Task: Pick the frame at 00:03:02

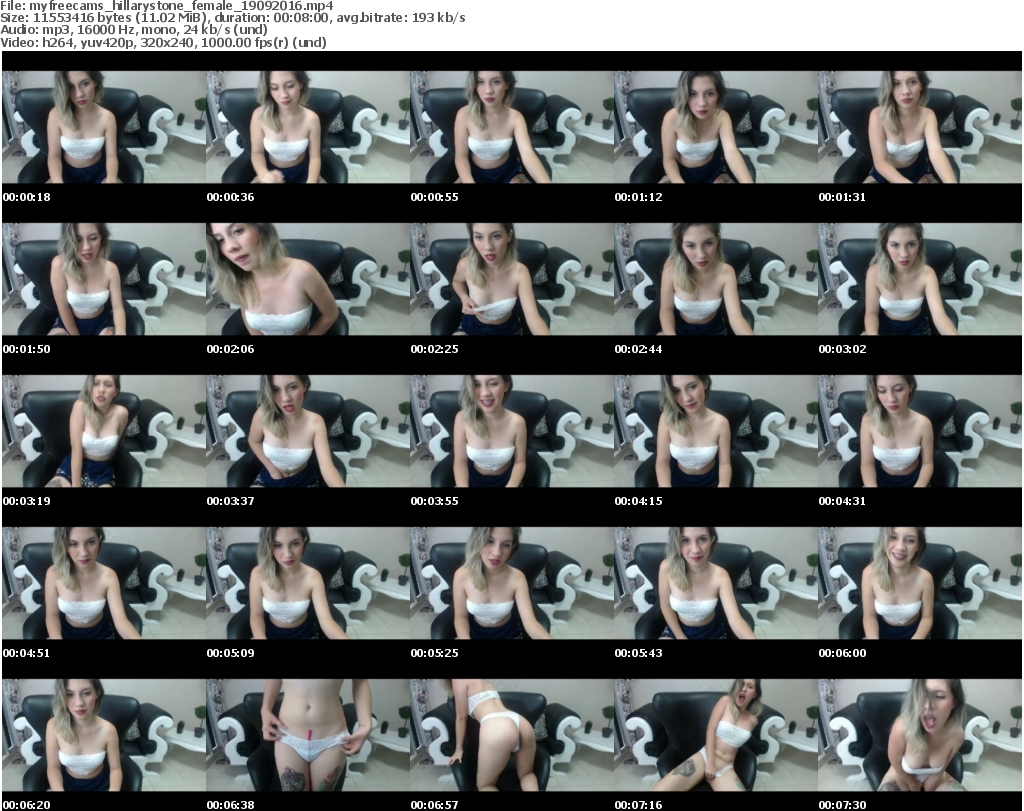Action: pos(920,279)
